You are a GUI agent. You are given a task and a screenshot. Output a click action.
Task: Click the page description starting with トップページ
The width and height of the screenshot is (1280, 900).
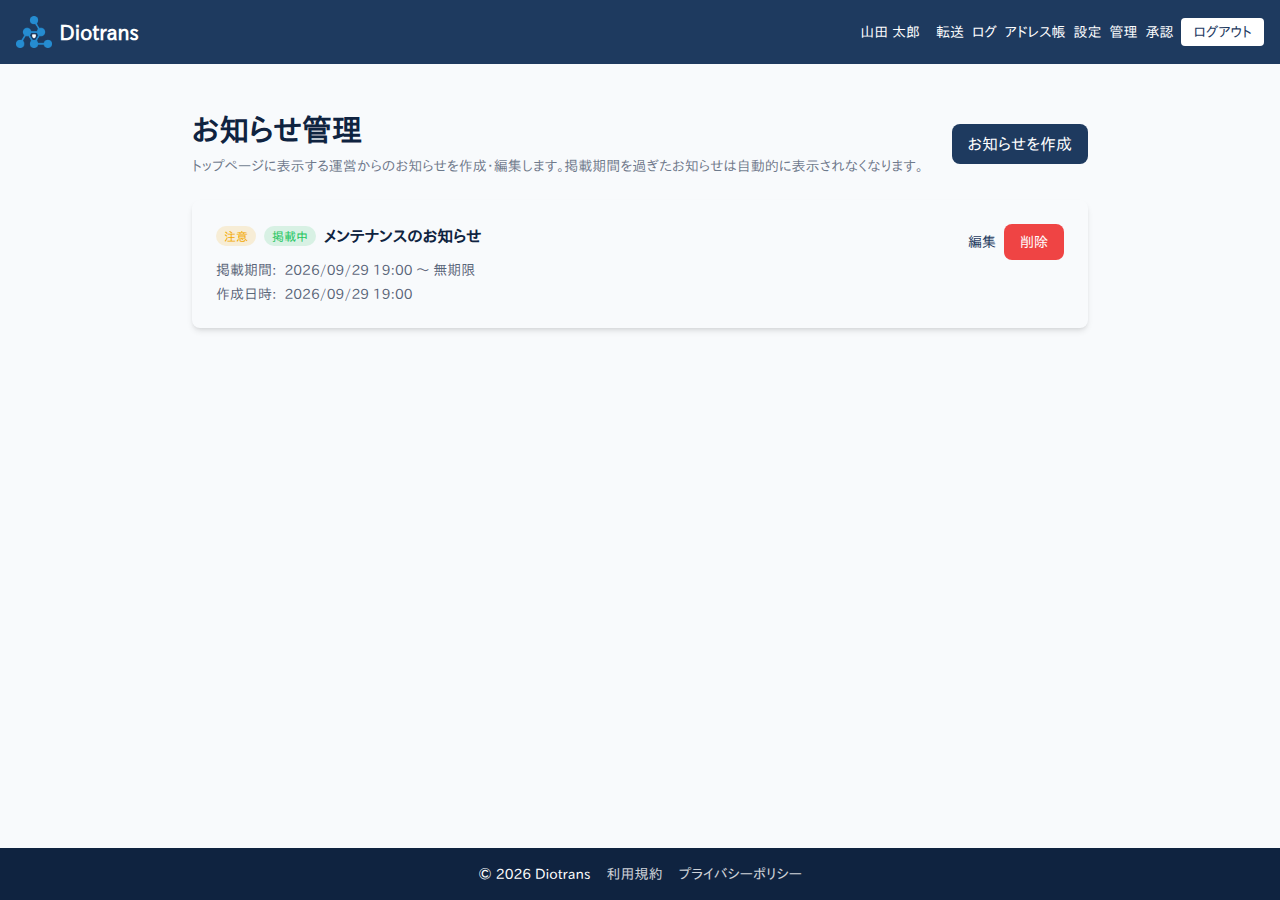coord(557,166)
